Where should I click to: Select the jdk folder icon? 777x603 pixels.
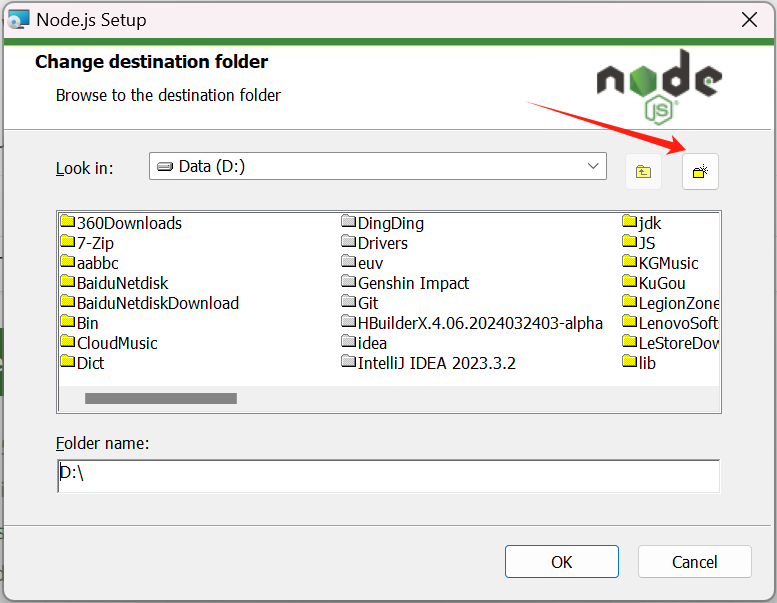point(630,221)
